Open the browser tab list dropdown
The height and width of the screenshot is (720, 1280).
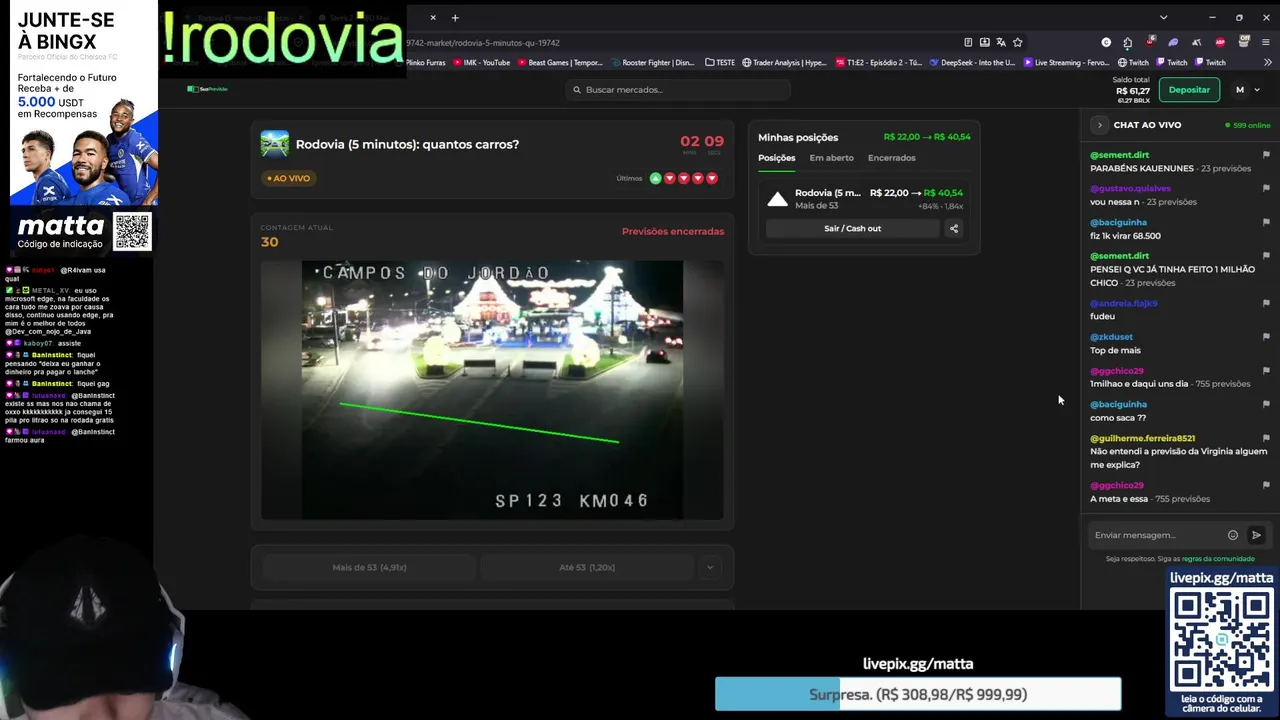click(1163, 17)
